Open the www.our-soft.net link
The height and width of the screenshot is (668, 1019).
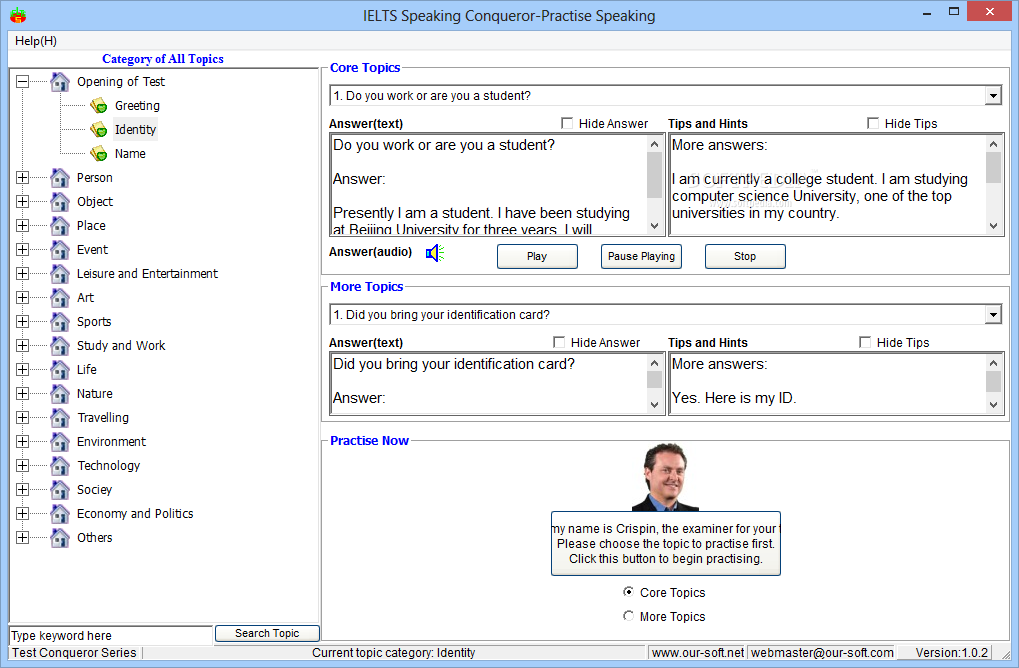click(x=697, y=652)
